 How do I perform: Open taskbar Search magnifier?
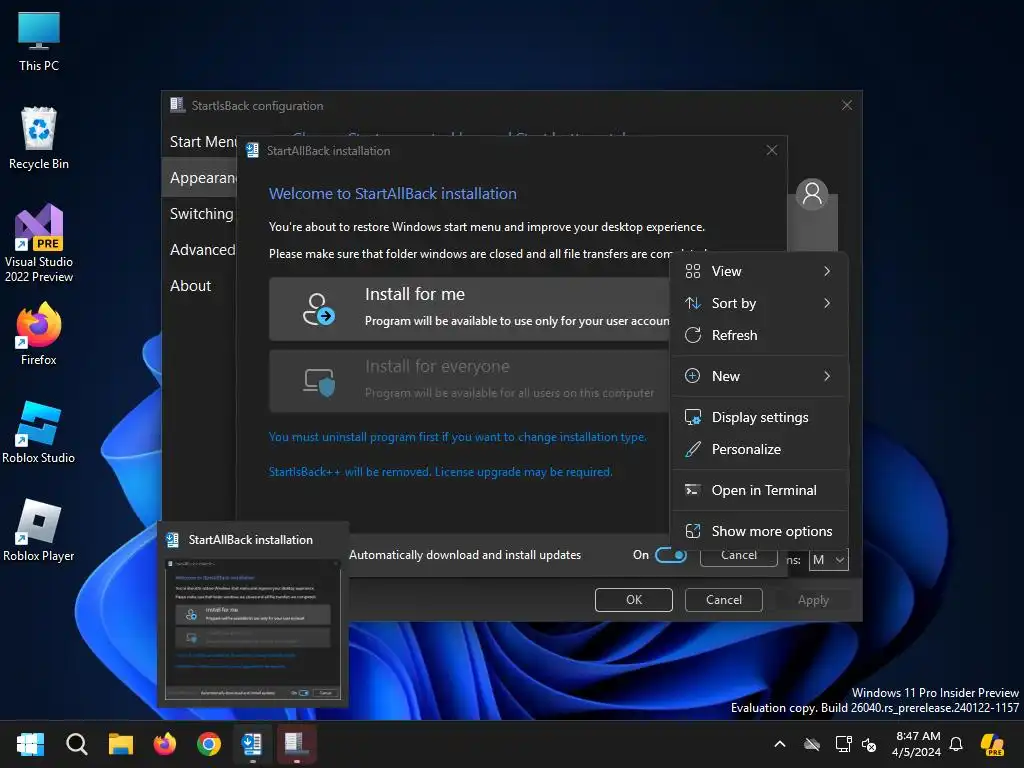point(76,744)
